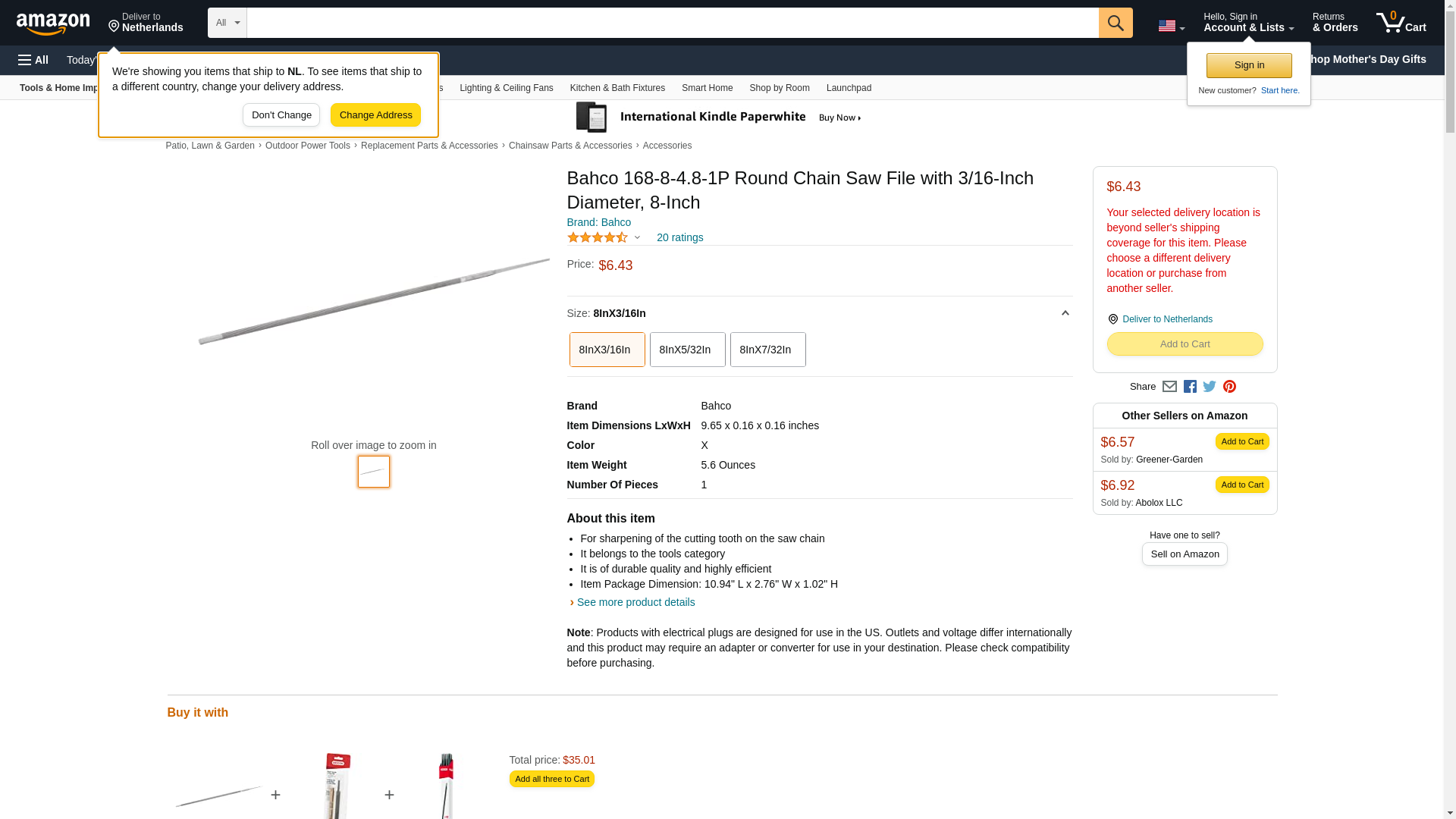Open the shopping cart
This screenshot has height=819, width=1456.
pos(1401,23)
